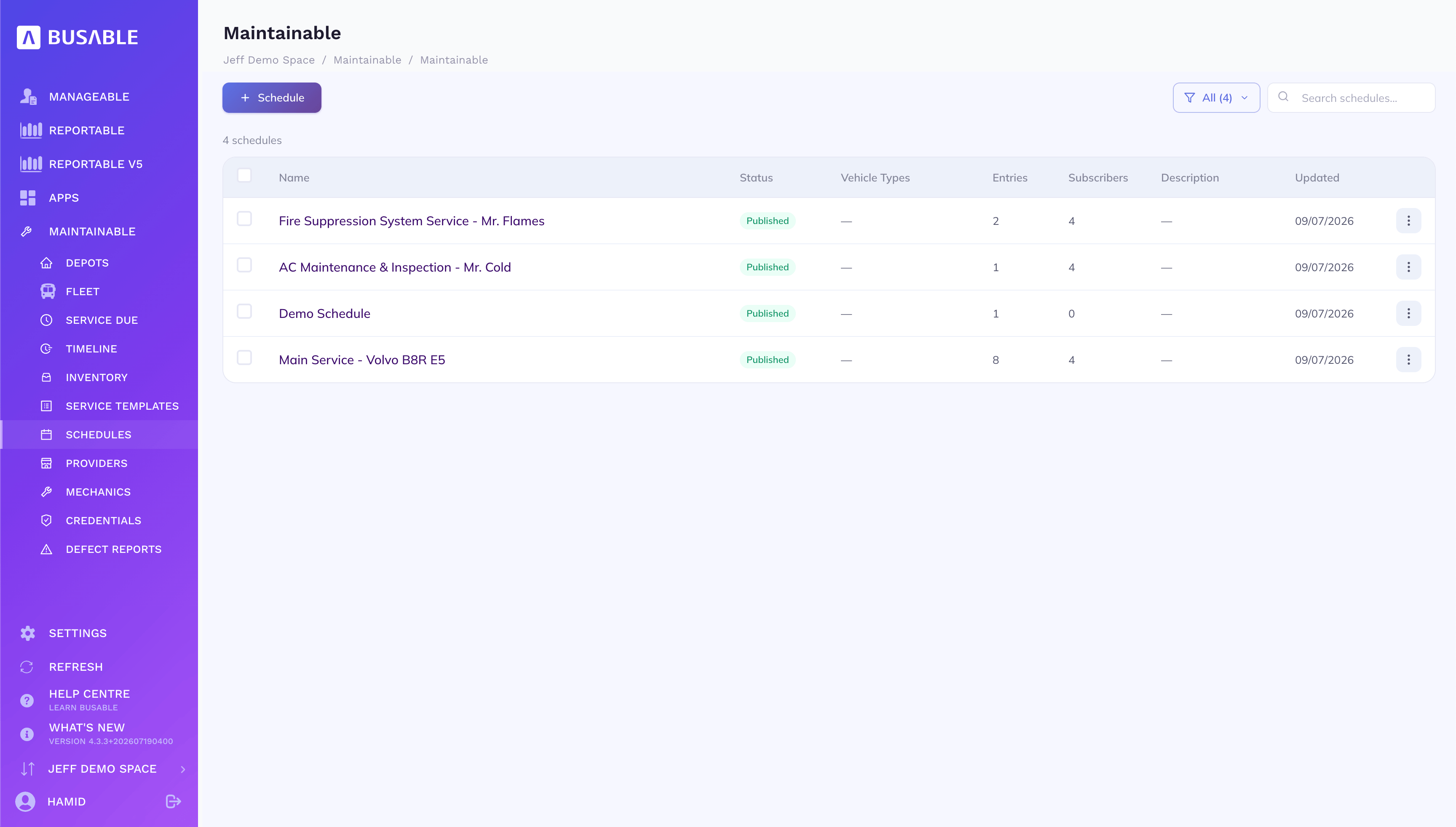Check the Demo Schedule row checkbox
This screenshot has width=1456, height=827.
tap(244, 311)
